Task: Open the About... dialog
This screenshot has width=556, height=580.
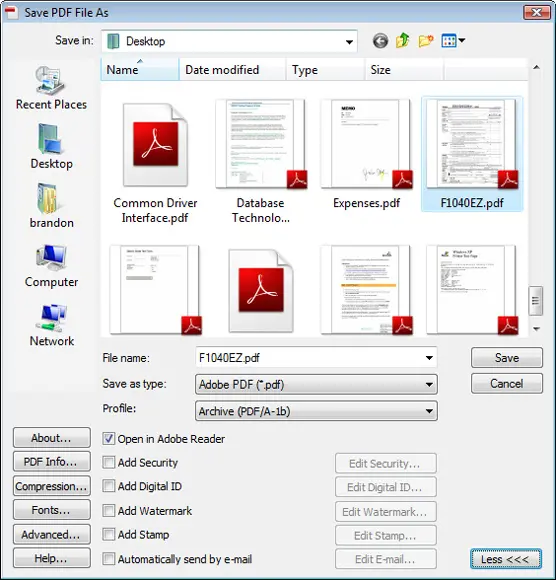Action: click(x=51, y=438)
